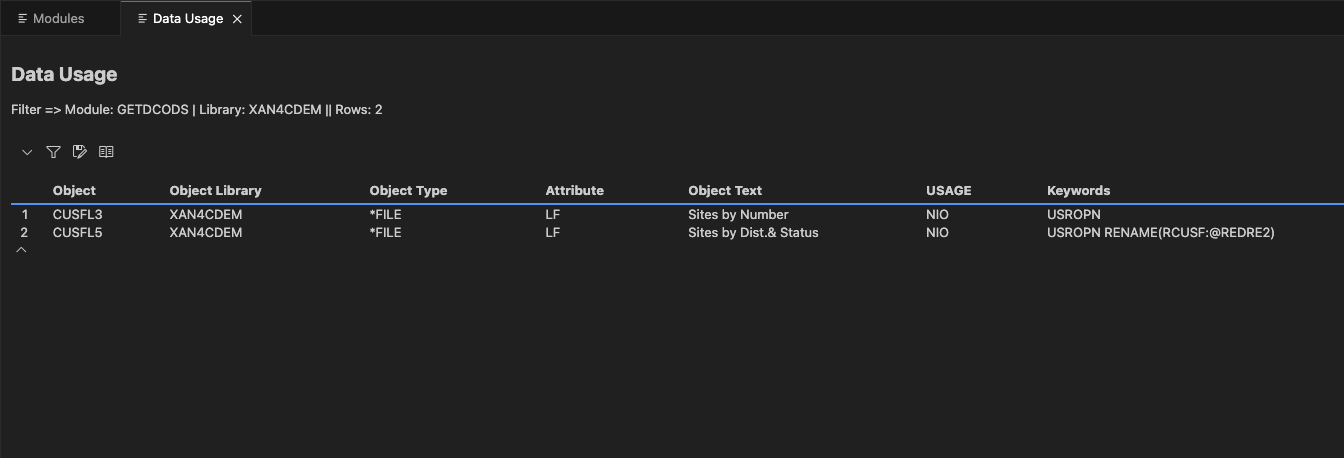This screenshot has width=1344, height=458.
Task: Click the USROPN RENAME keywords cell
Action: click(1160, 232)
